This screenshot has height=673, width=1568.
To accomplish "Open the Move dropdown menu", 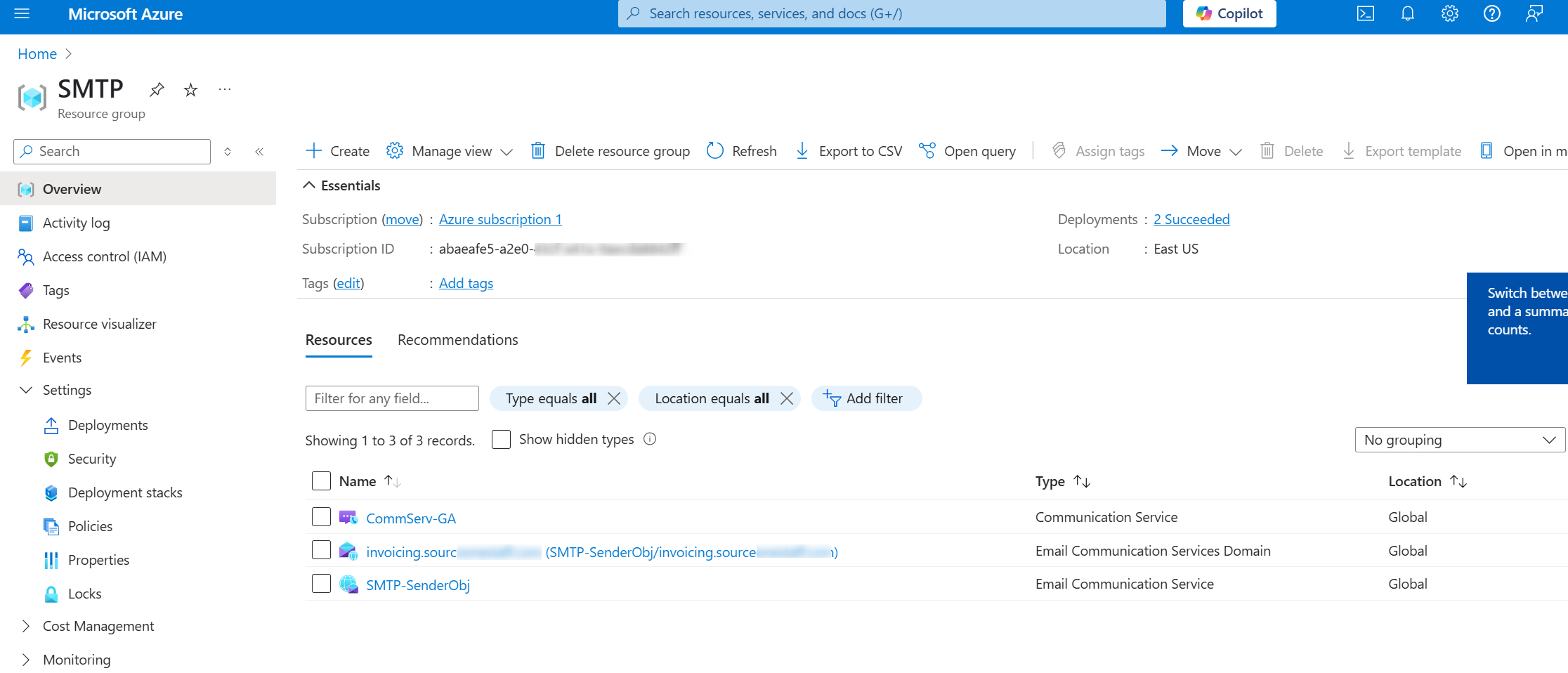I will (x=1202, y=151).
